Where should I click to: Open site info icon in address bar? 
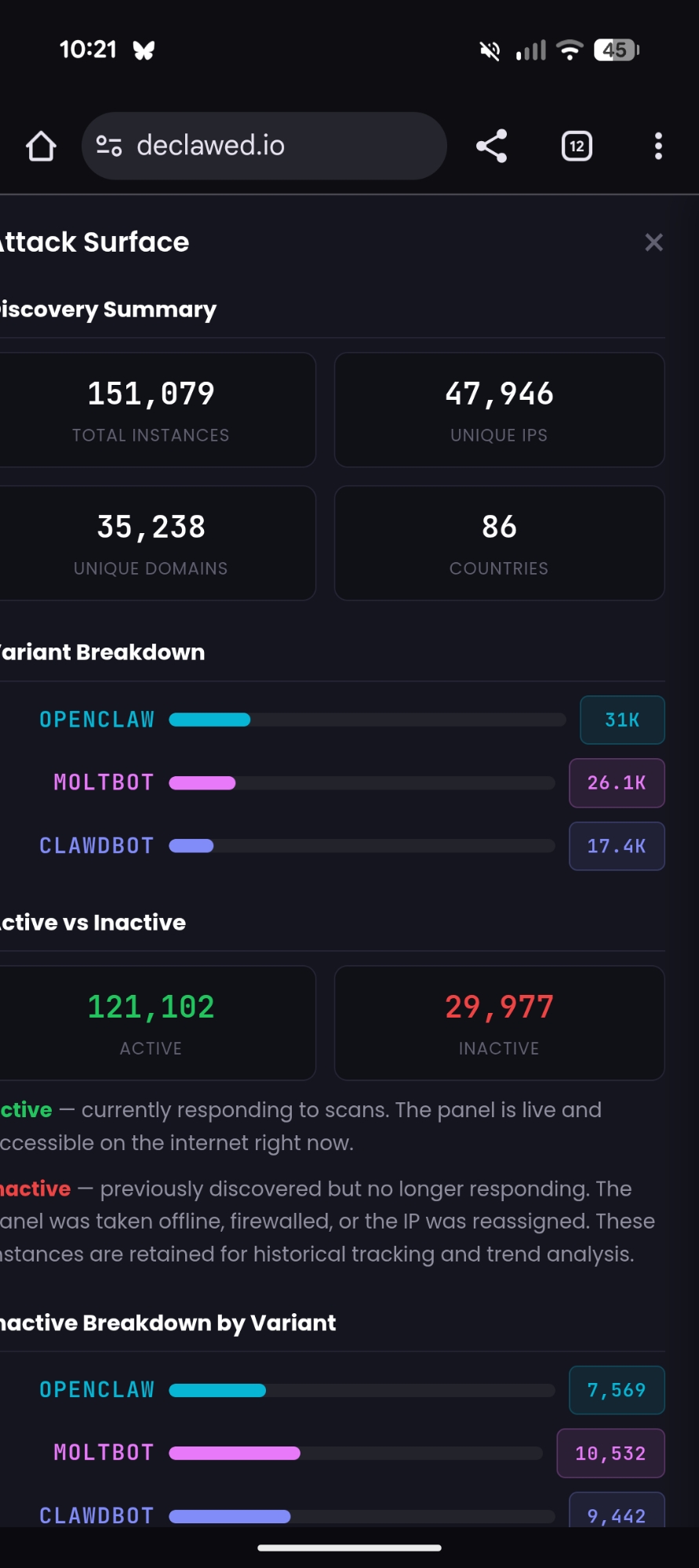click(x=109, y=146)
